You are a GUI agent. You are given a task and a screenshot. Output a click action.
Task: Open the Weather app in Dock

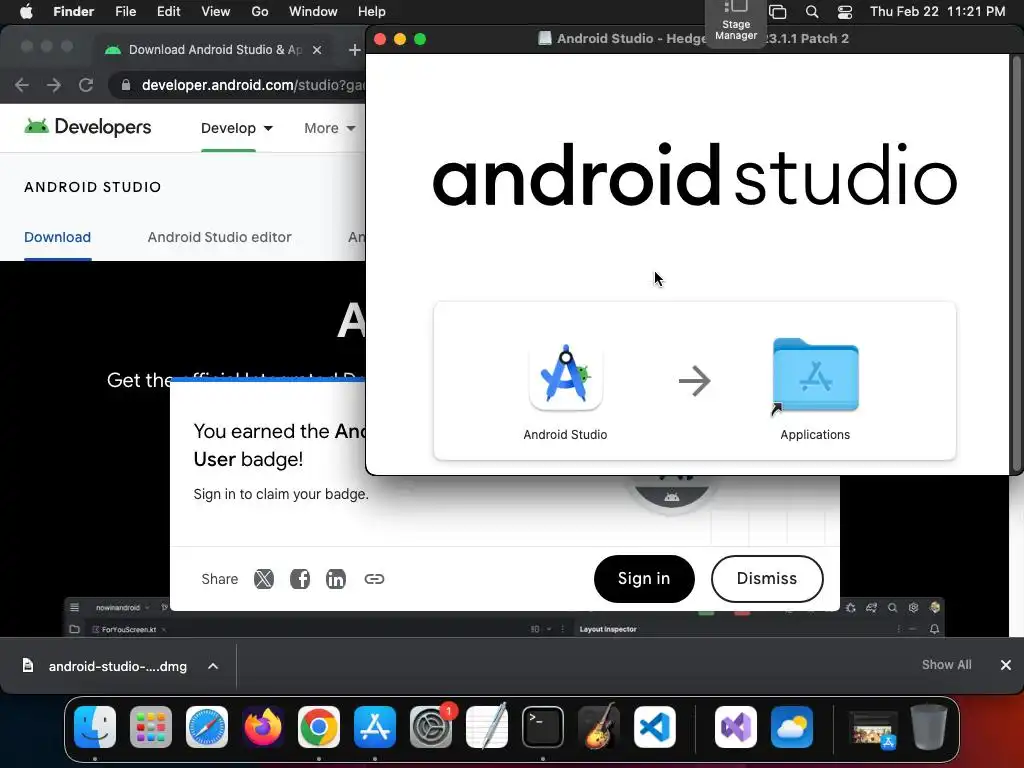(792, 727)
